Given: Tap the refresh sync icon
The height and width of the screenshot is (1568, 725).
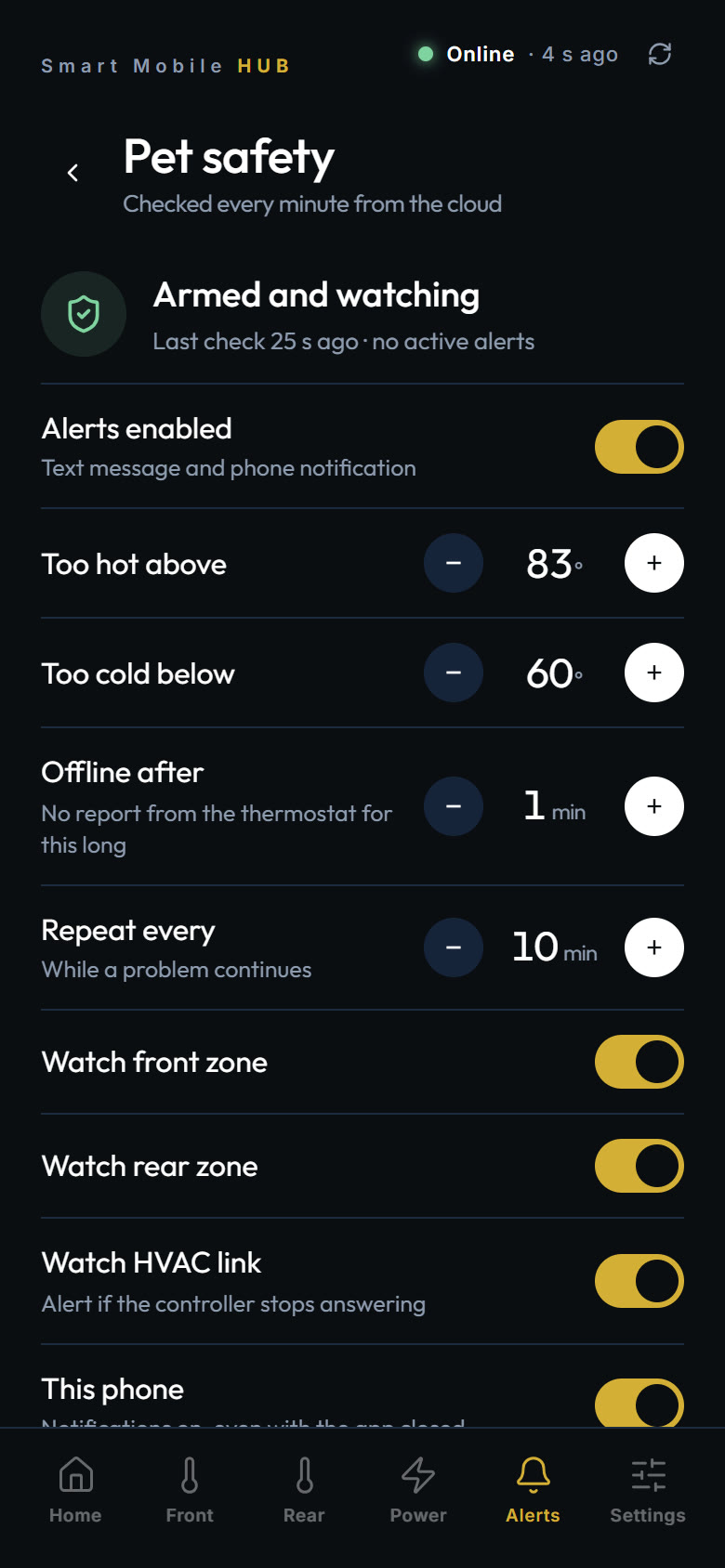Looking at the screenshot, I should tap(660, 55).
